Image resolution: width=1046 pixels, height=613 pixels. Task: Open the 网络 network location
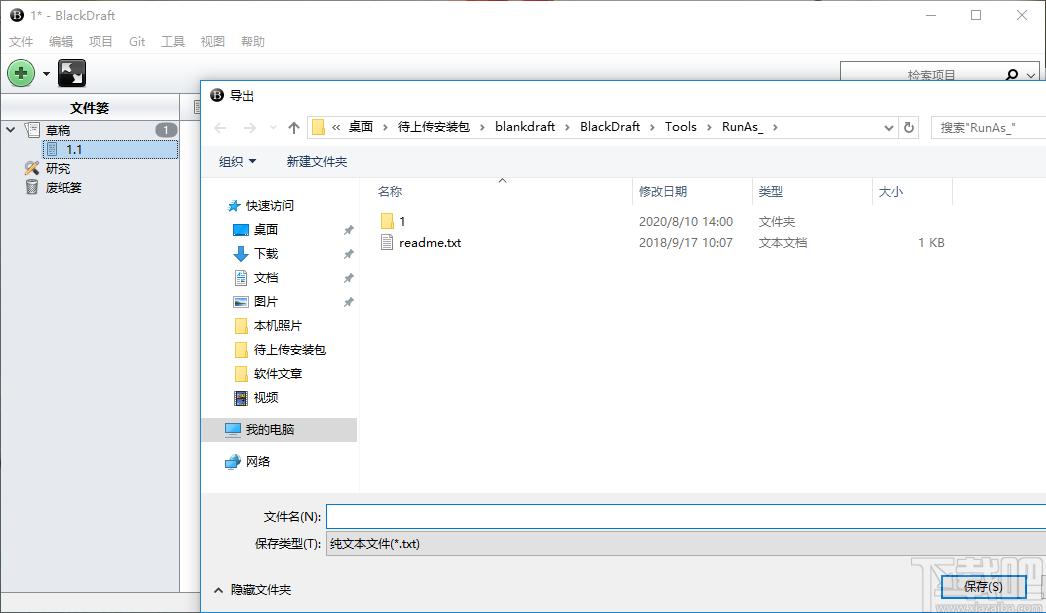[257, 462]
